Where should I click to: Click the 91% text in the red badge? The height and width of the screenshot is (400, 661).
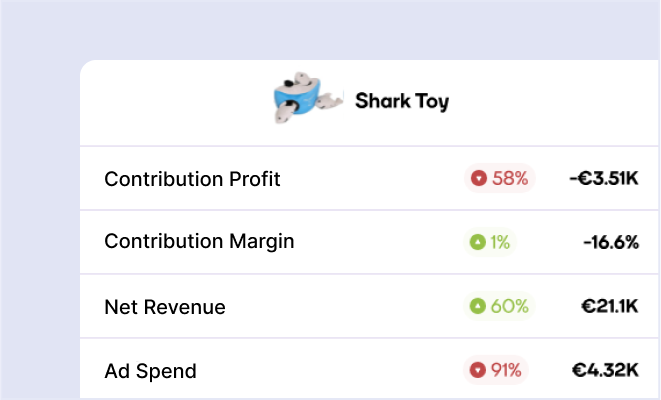tap(507, 370)
